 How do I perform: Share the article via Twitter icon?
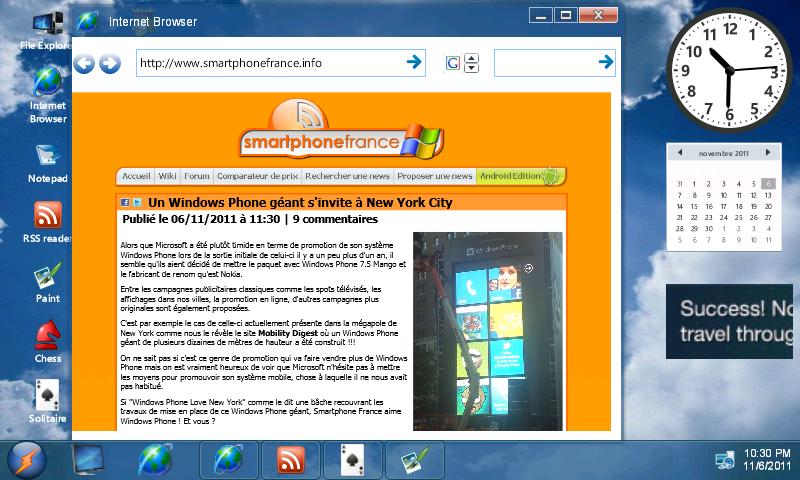[137, 203]
